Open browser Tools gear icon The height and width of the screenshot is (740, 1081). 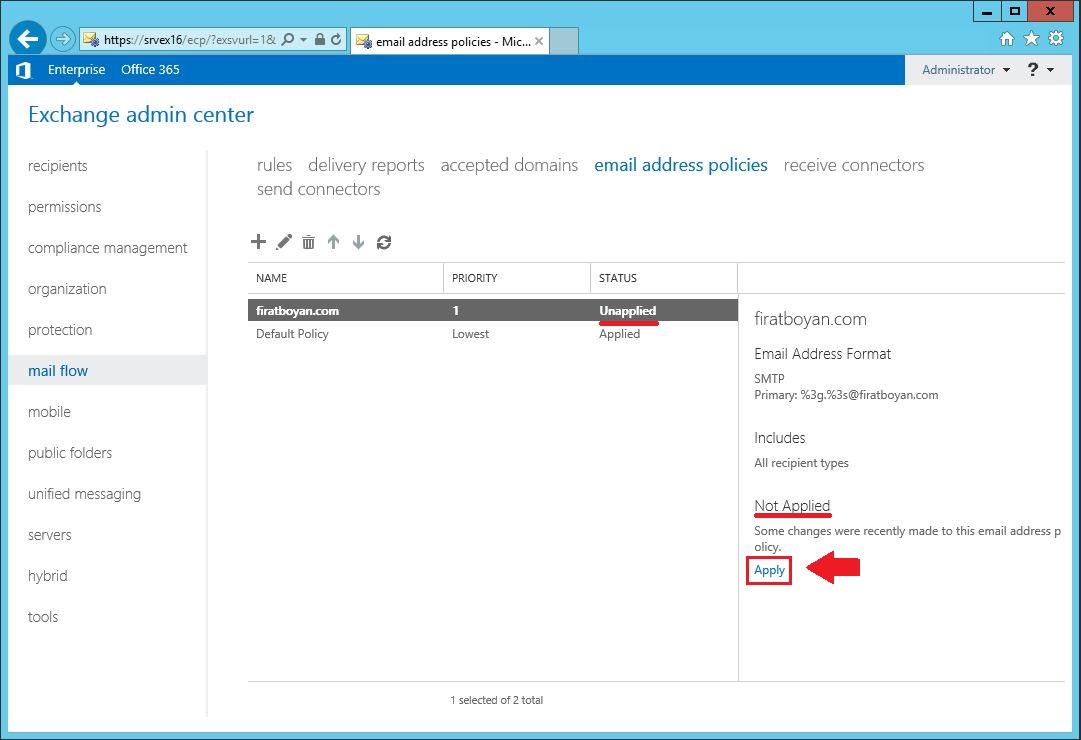[x=1055, y=39]
